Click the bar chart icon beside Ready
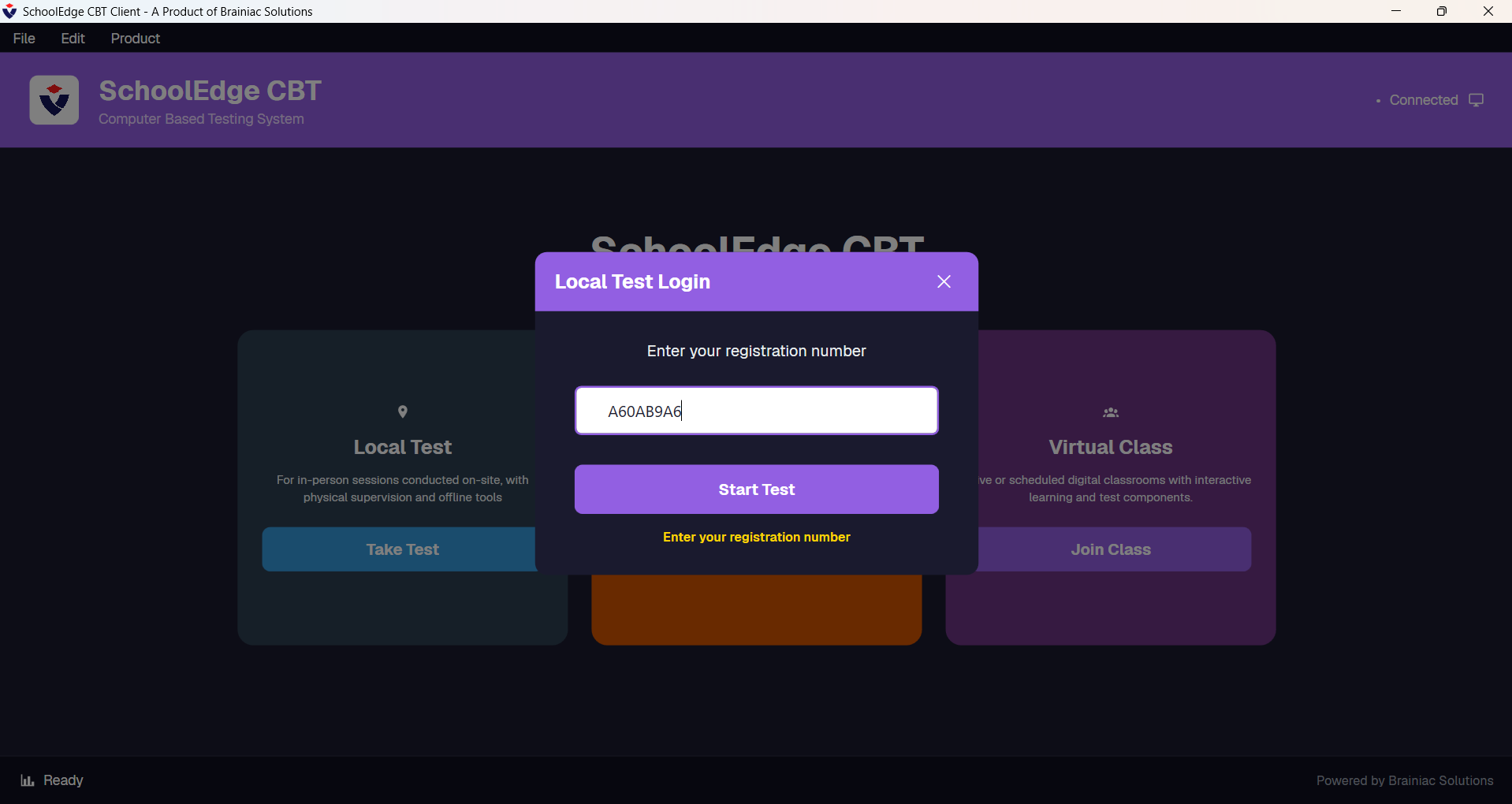The height and width of the screenshot is (804, 1512). [28, 780]
